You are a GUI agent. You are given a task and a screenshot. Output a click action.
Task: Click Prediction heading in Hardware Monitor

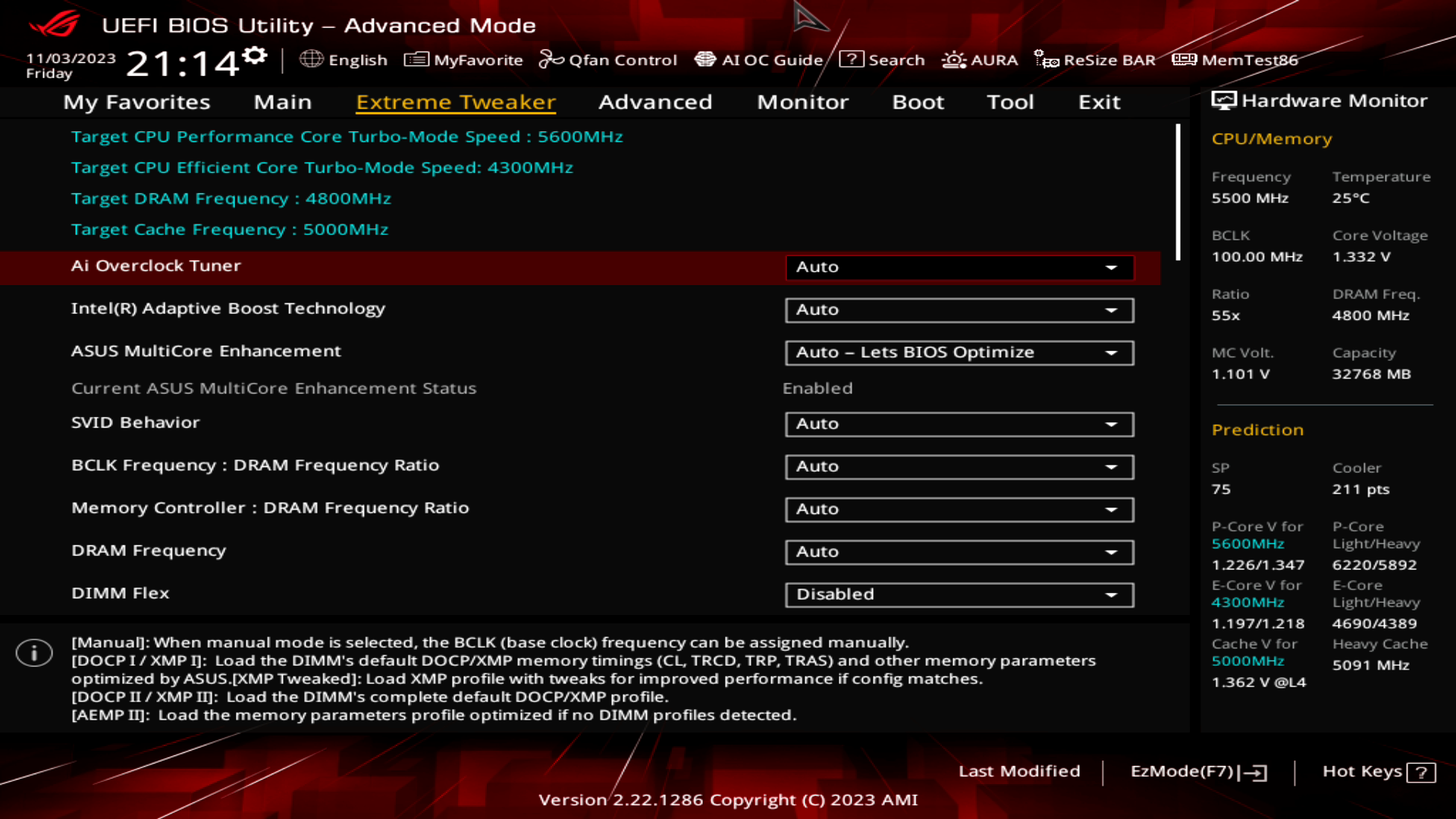point(1257,430)
